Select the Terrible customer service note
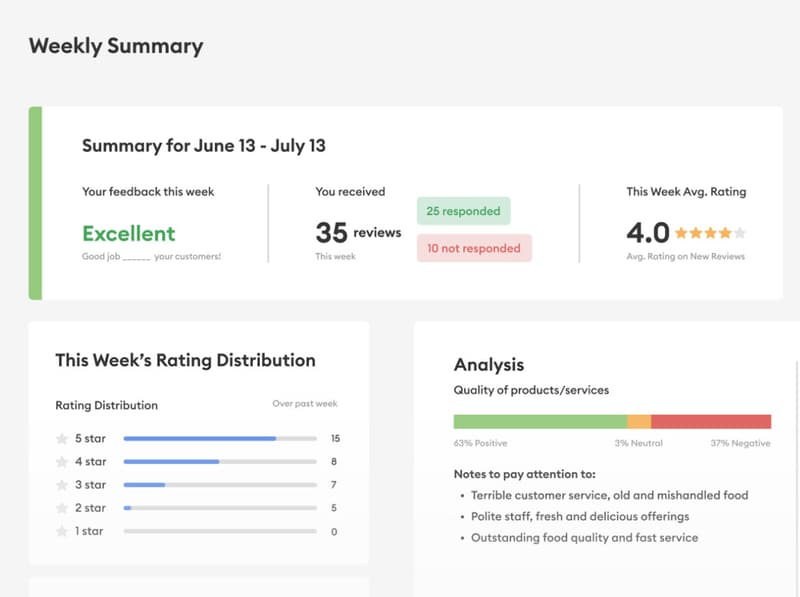Screen dimensions: 800x597 [609, 495]
